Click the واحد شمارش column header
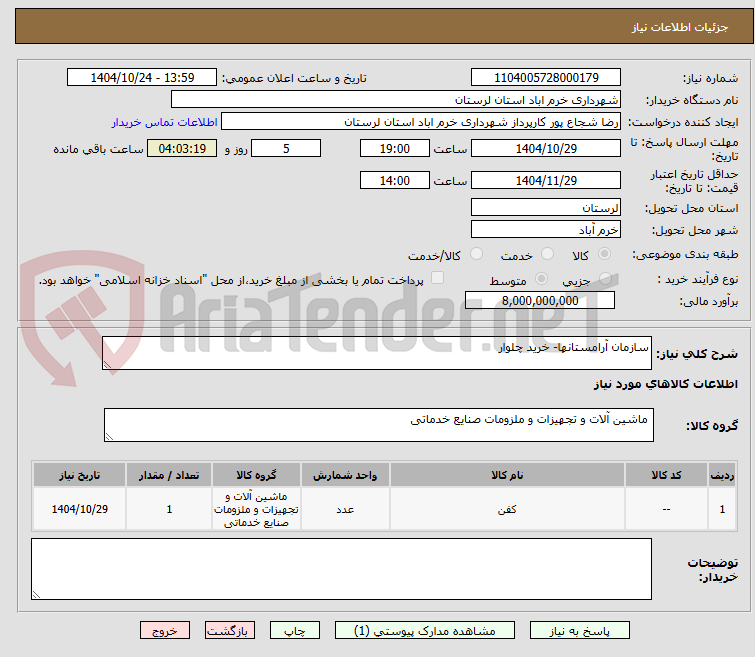 (345, 475)
